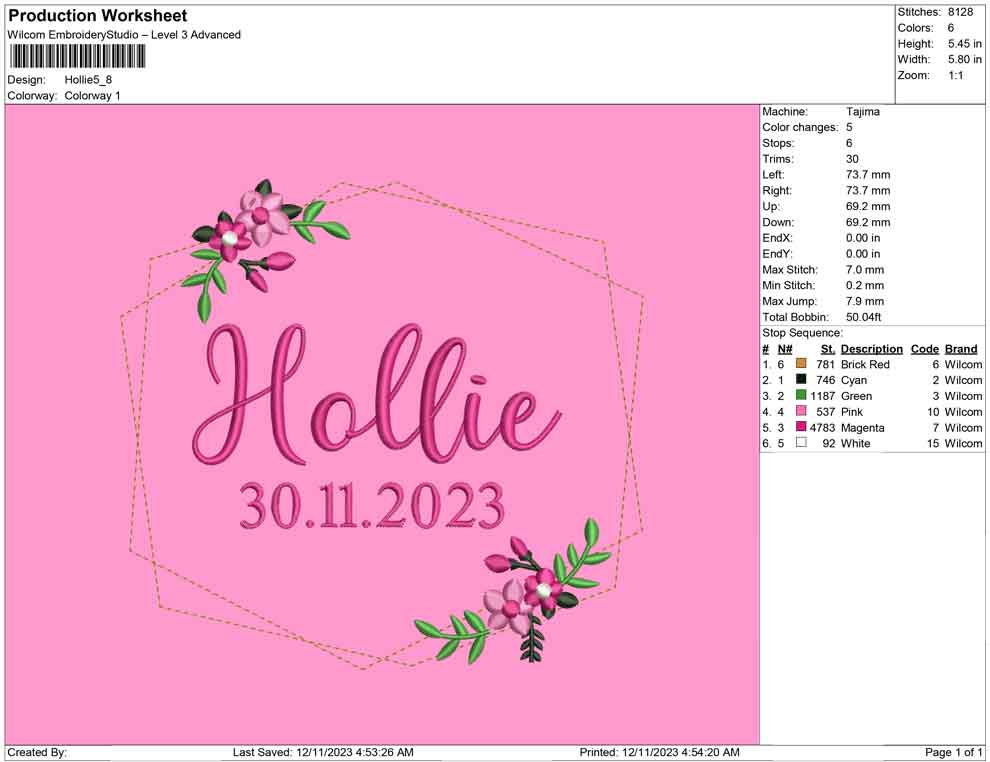Click the Stitches value 8128
This screenshot has width=990, height=762.
pyautogui.click(x=960, y=12)
